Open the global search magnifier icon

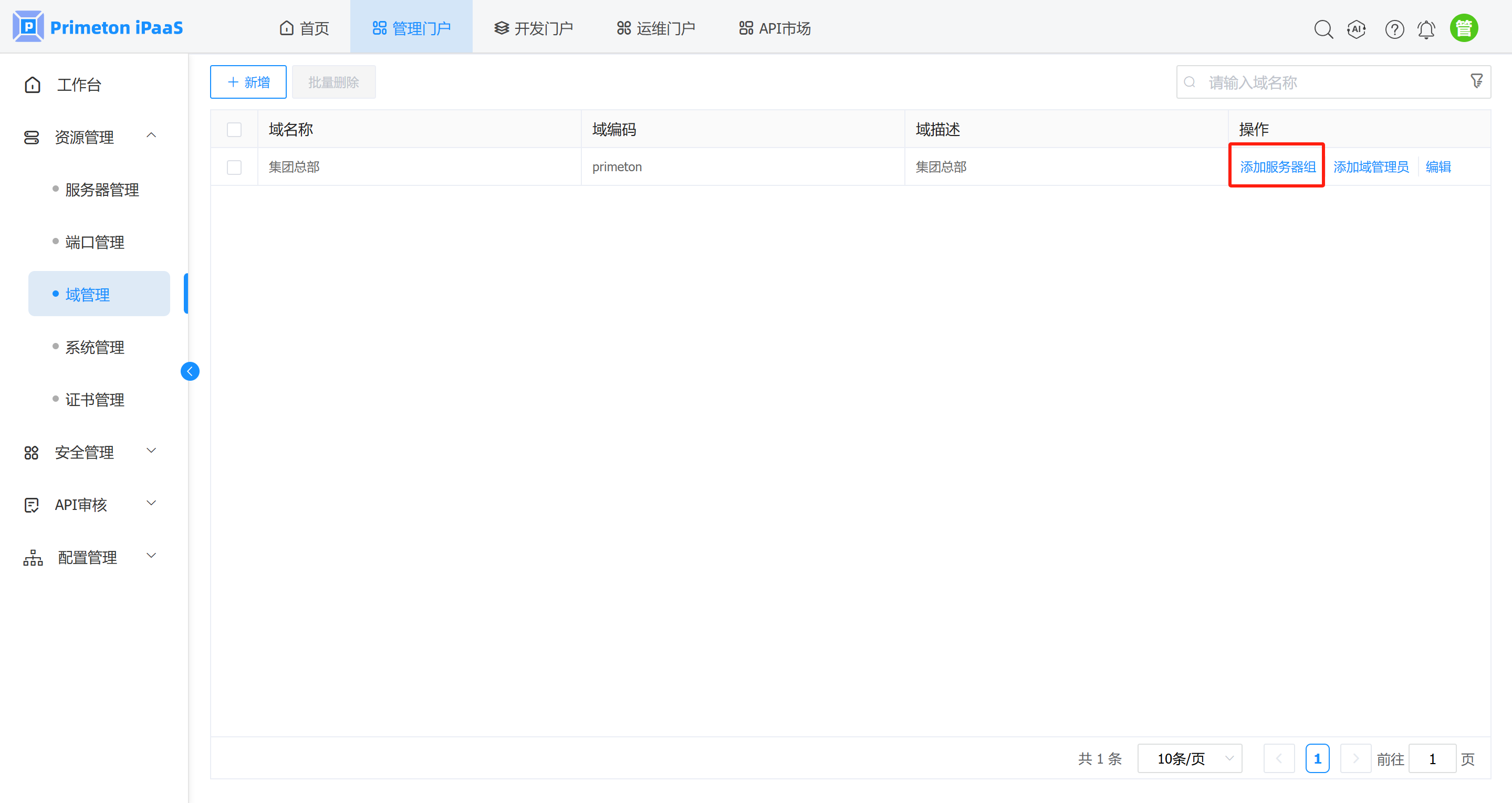click(x=1323, y=28)
